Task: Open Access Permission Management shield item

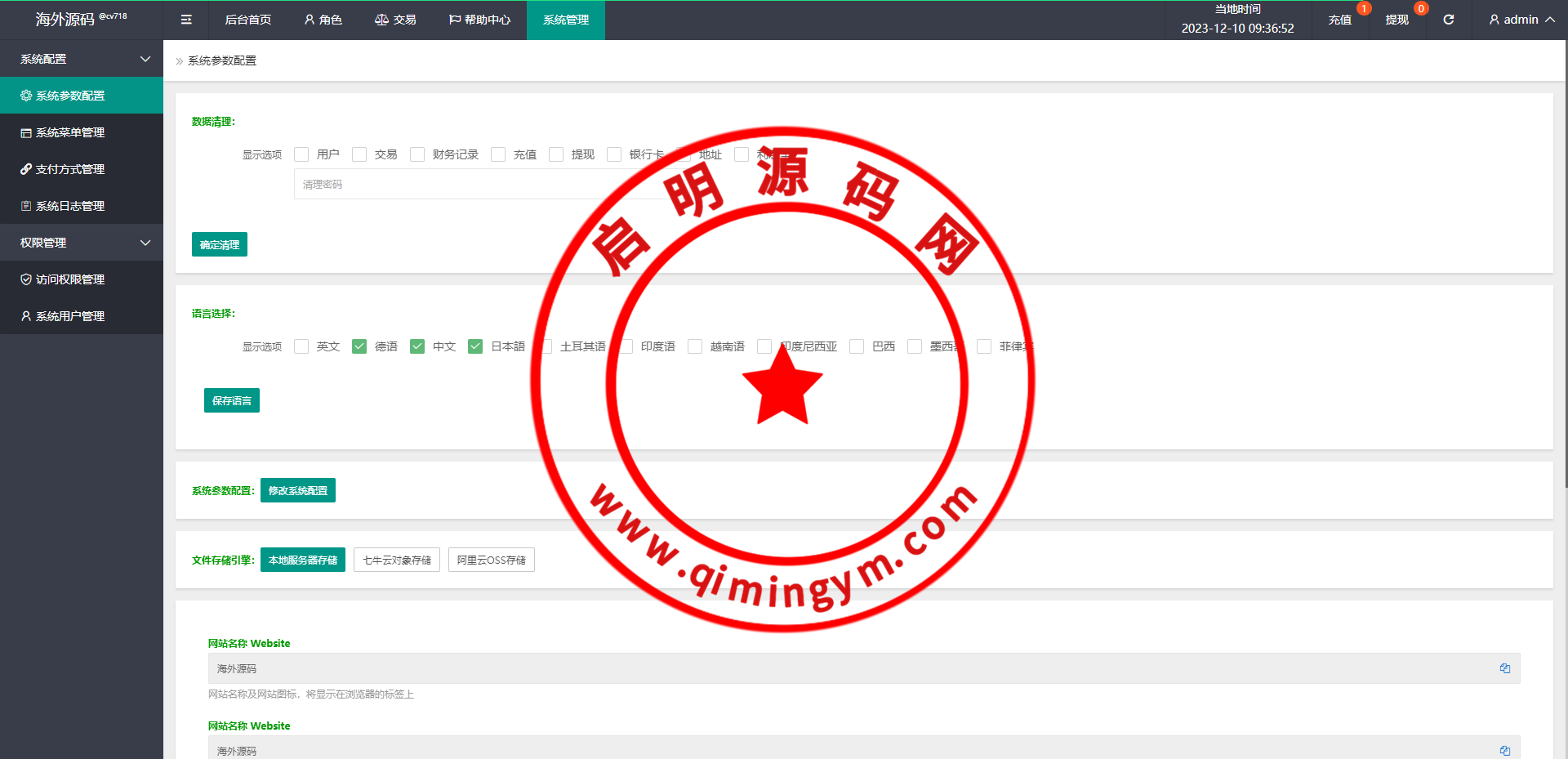Action: coord(70,279)
